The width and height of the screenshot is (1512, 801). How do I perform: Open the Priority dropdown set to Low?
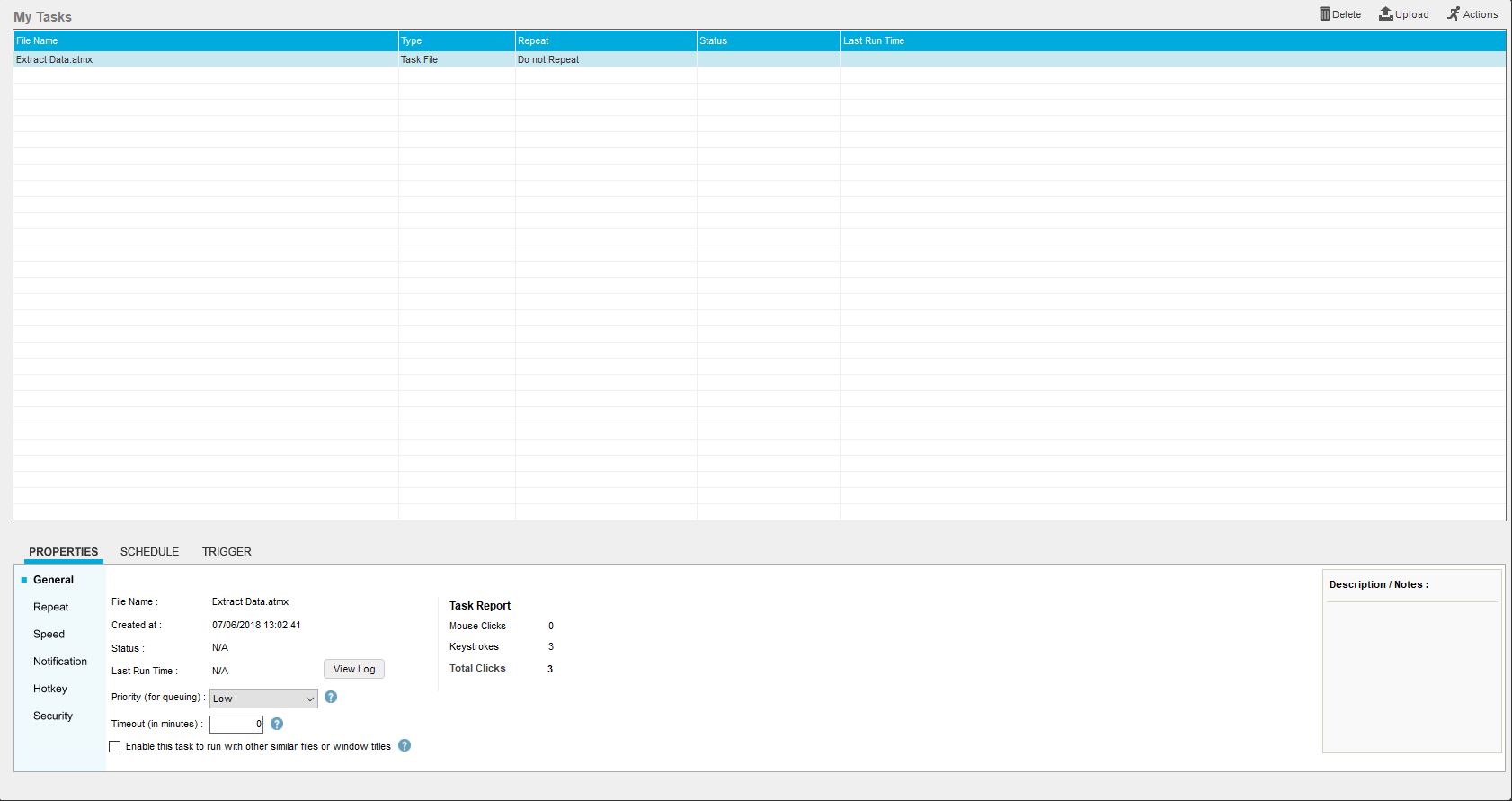[x=263, y=699]
